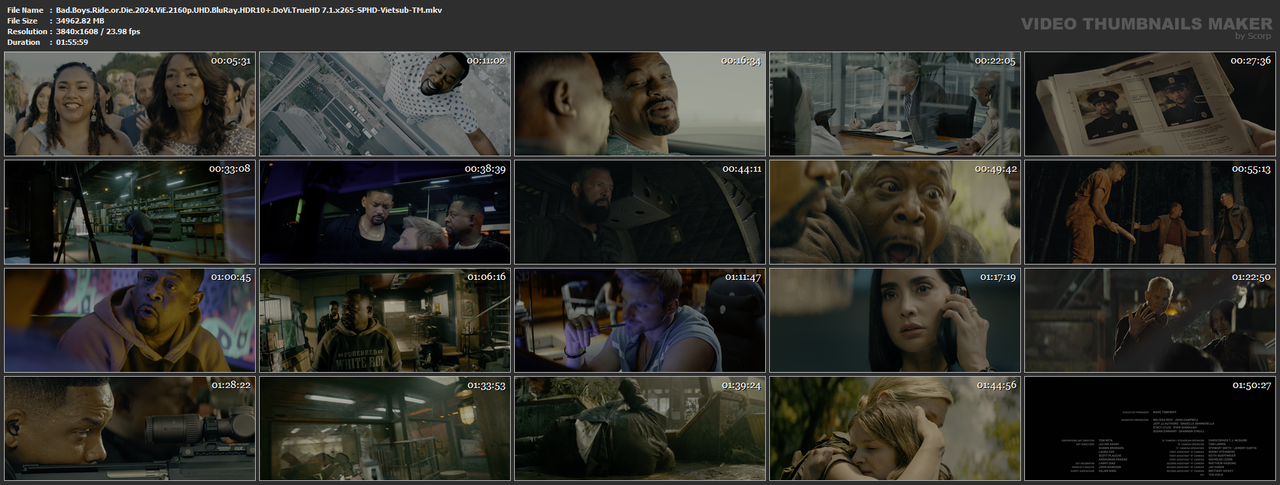Click the "Duration" label
This screenshot has width=1280, height=485.
[23, 42]
